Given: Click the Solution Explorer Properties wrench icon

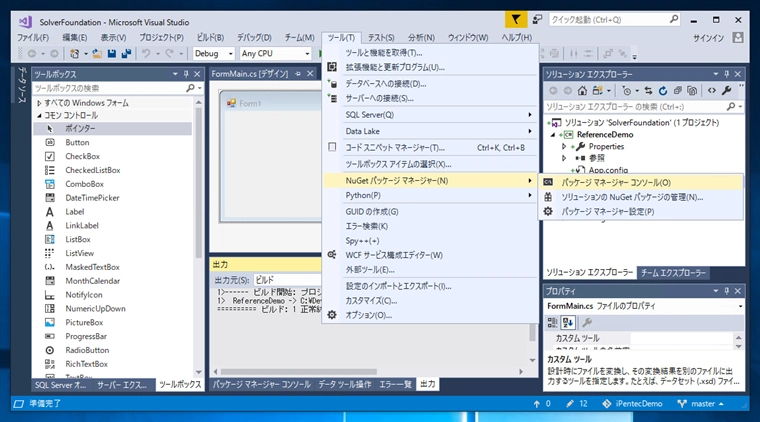Looking at the screenshot, I should click(726, 91).
